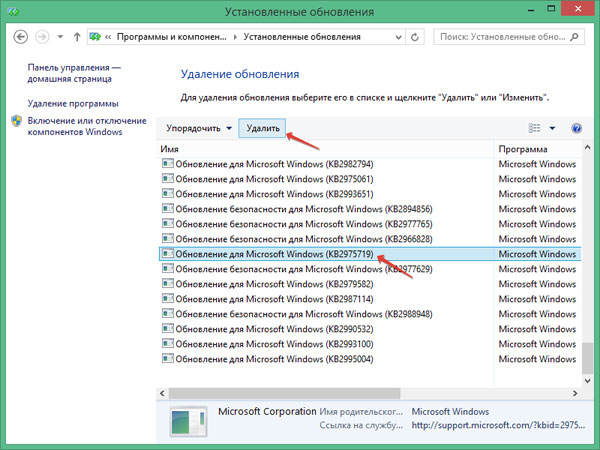Select security update KB2977765 row
Viewport: 600px width, 450px height.
(370, 224)
